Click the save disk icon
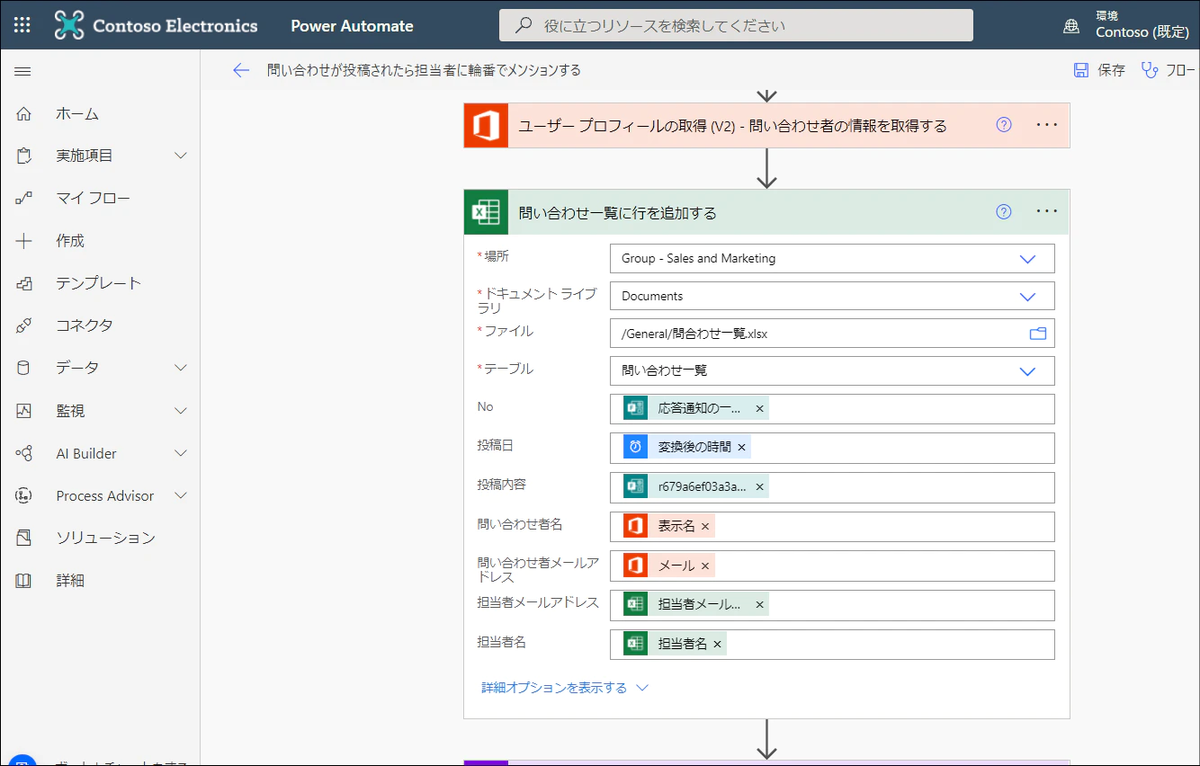This screenshot has height=766, width=1200. pyautogui.click(x=1081, y=70)
